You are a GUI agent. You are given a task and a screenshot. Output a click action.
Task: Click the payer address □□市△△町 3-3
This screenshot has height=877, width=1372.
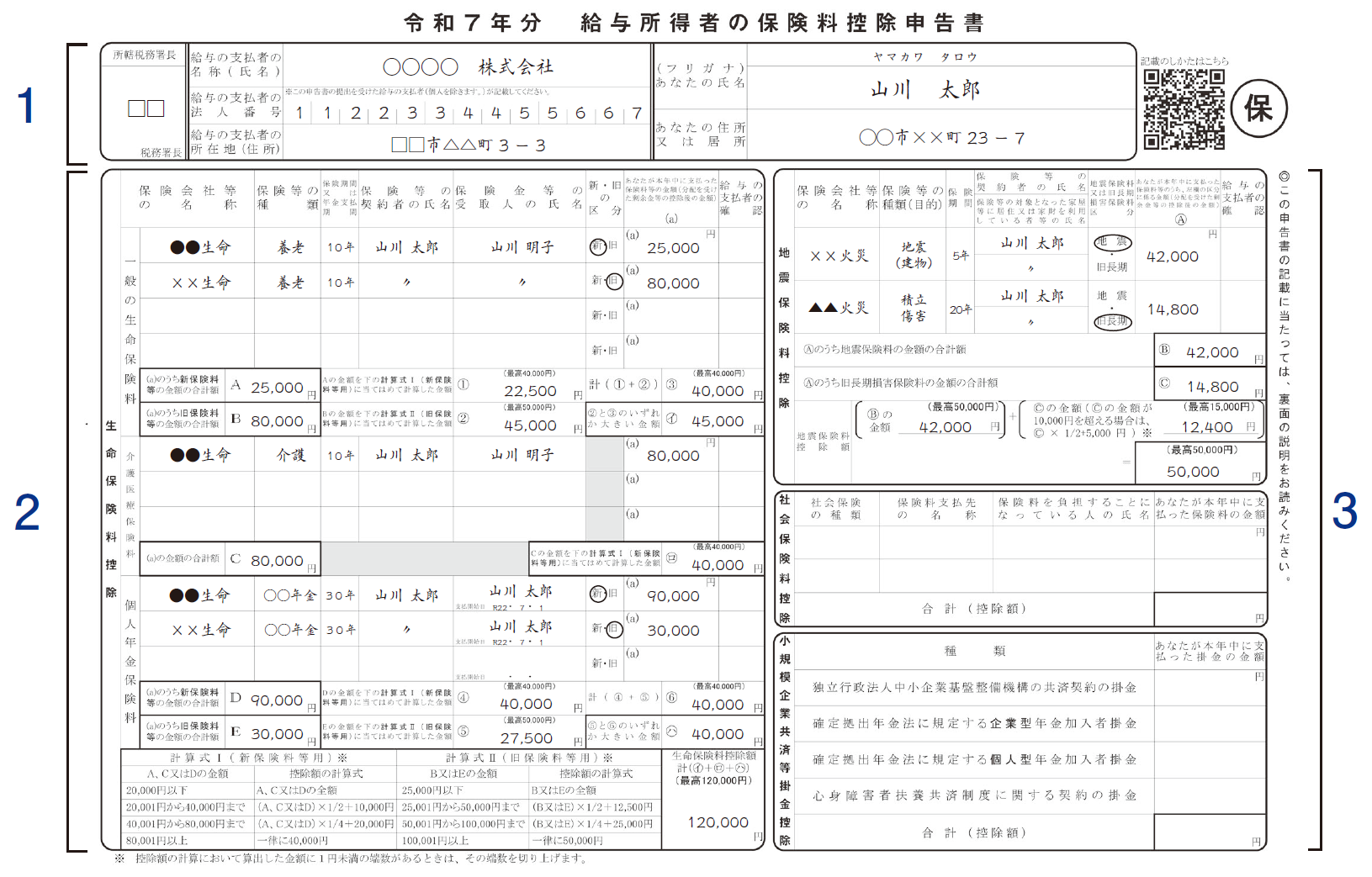pos(467,145)
